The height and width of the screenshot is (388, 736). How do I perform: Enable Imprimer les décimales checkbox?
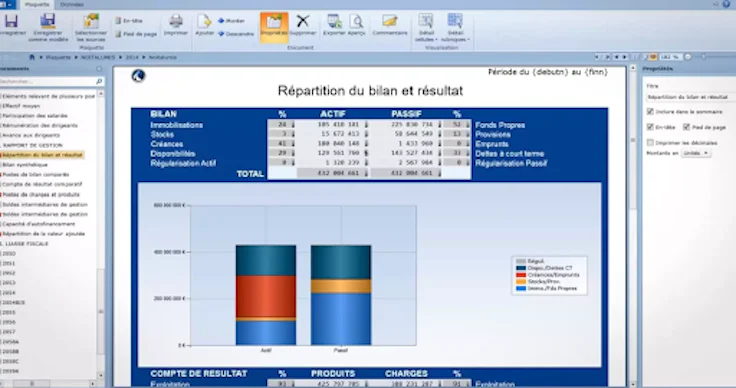point(650,143)
